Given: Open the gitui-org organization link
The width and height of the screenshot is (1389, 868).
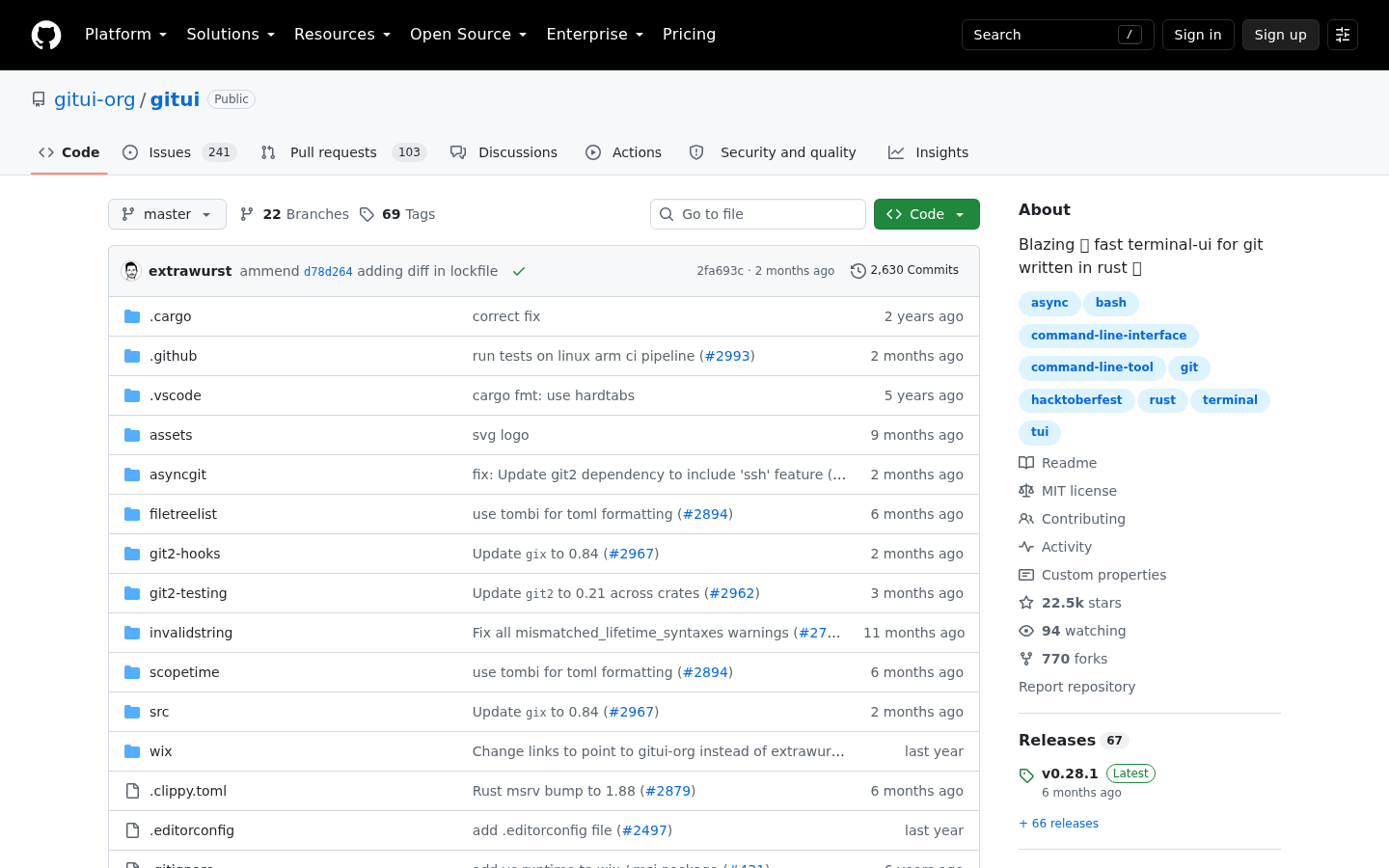Looking at the screenshot, I should (x=95, y=99).
